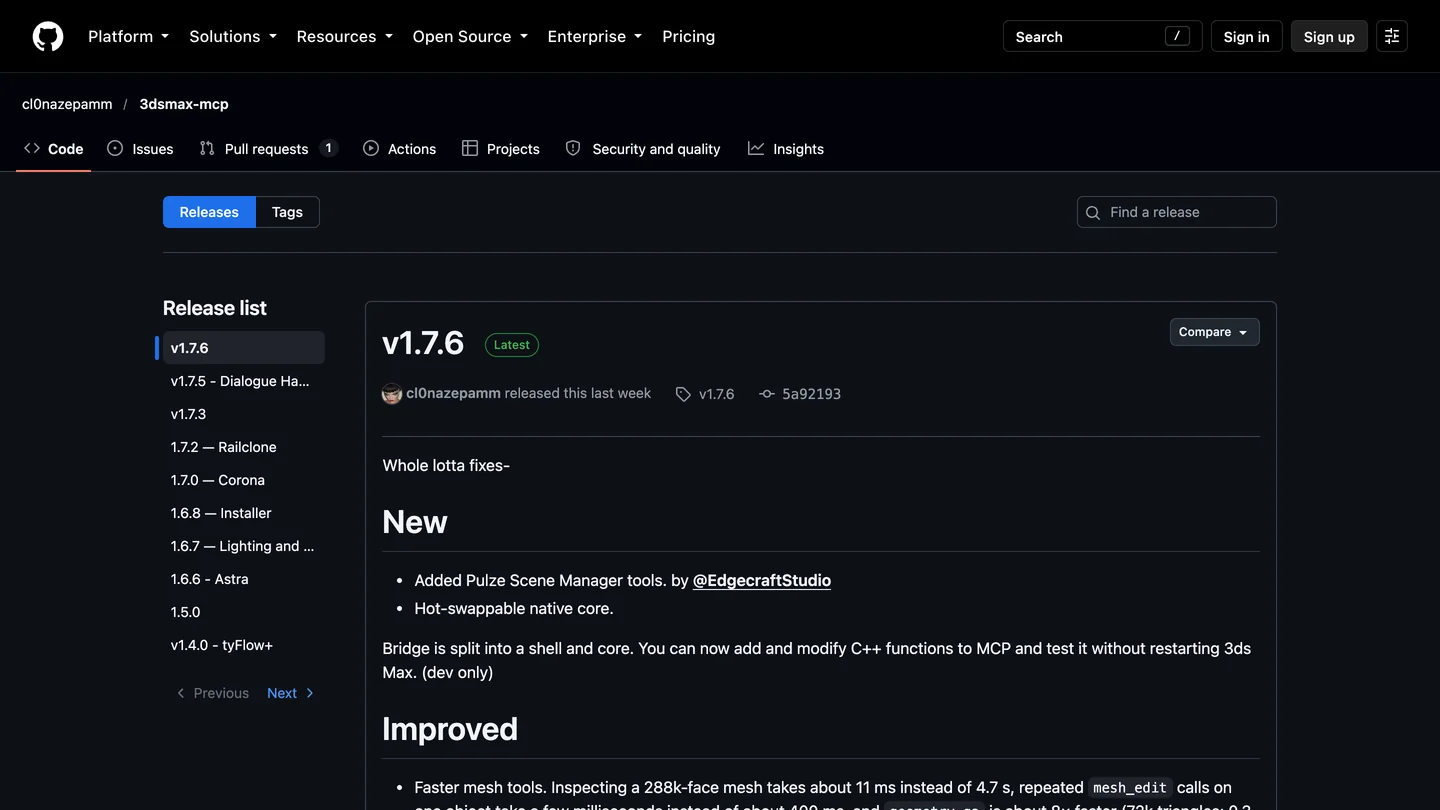
Task: Open the 3dsmax-mcp repository link
Action: (184, 104)
